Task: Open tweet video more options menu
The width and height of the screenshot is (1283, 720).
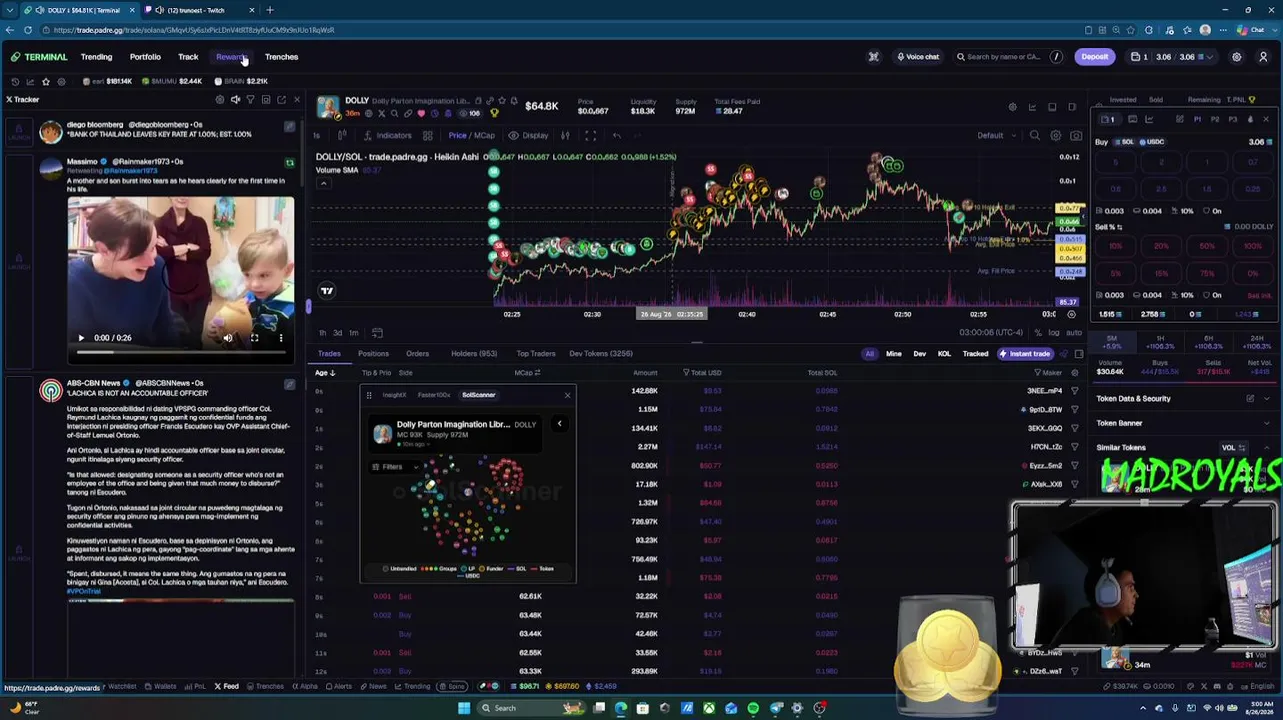Action: (280, 338)
